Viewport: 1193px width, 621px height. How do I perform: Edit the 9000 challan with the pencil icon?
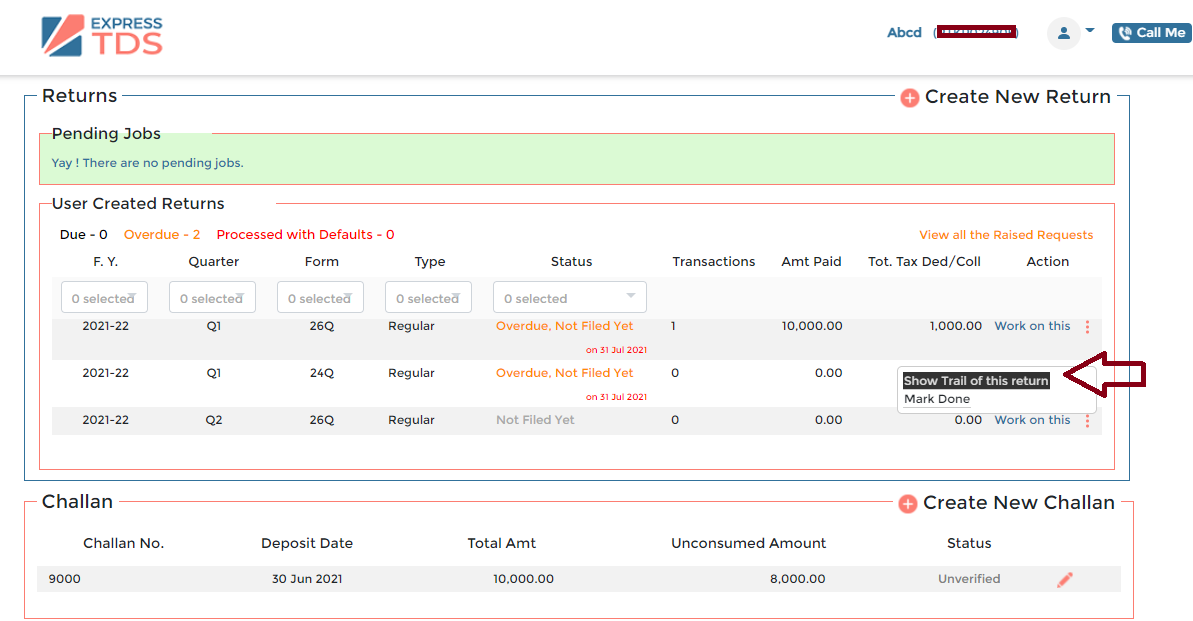click(x=1064, y=578)
